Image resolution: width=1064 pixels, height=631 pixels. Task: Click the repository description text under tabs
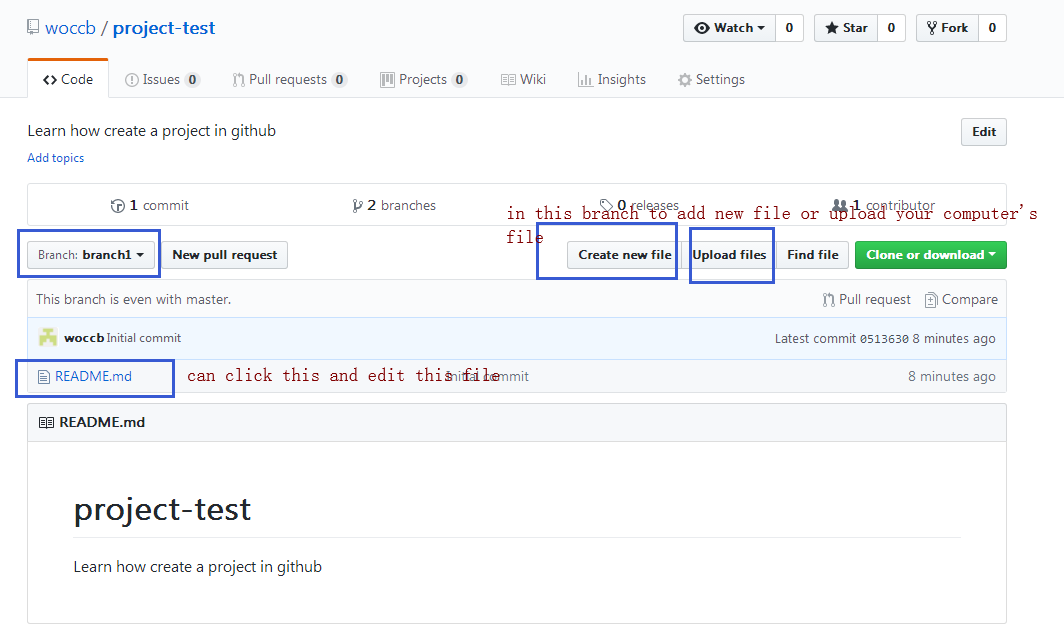tap(151, 131)
